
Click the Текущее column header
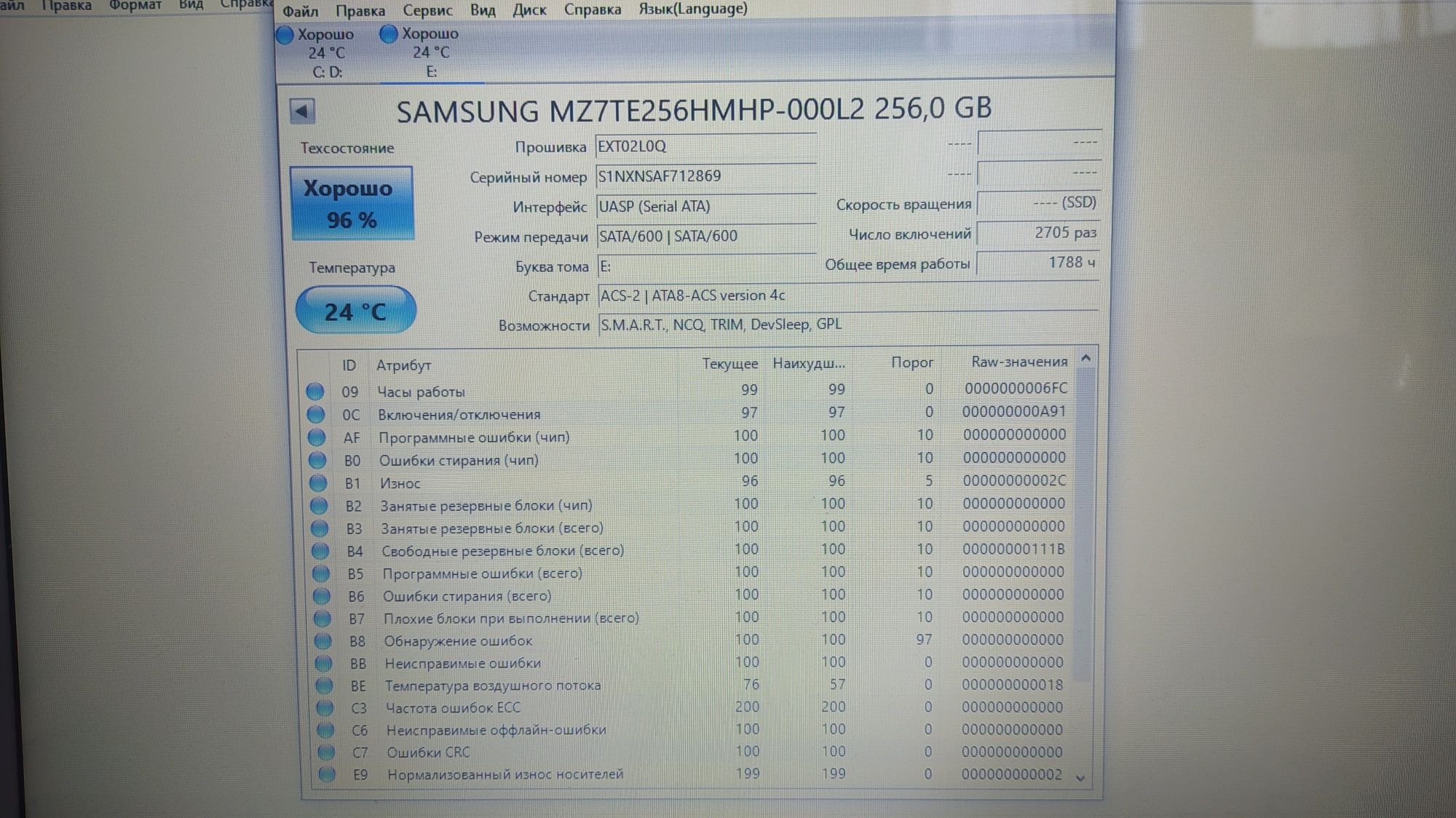click(x=729, y=364)
